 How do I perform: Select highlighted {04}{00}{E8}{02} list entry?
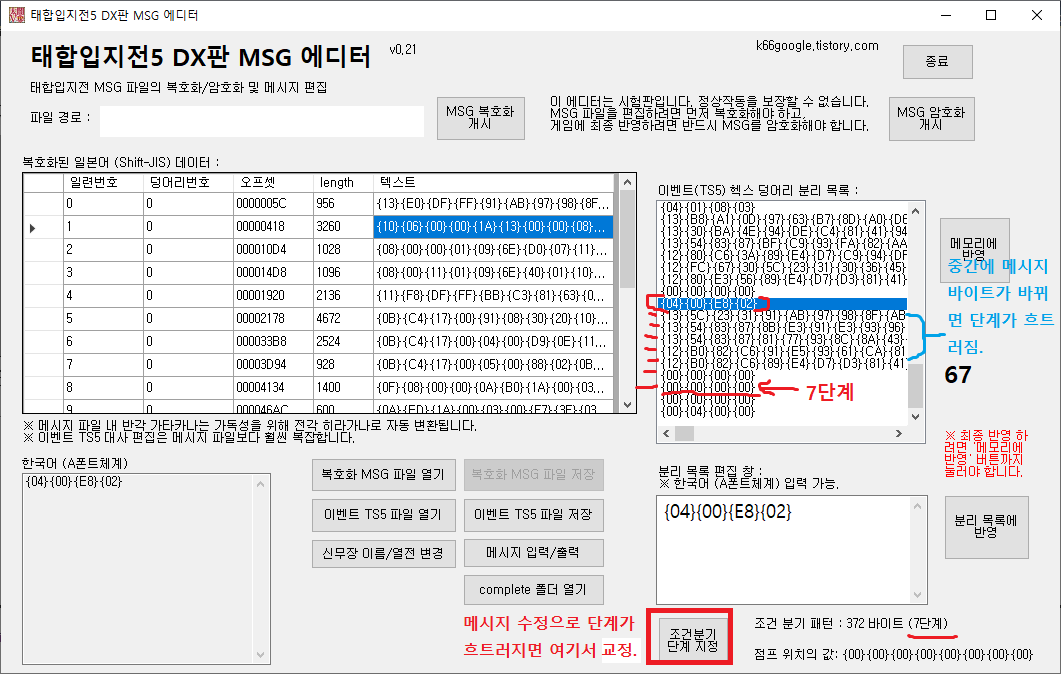point(783,303)
